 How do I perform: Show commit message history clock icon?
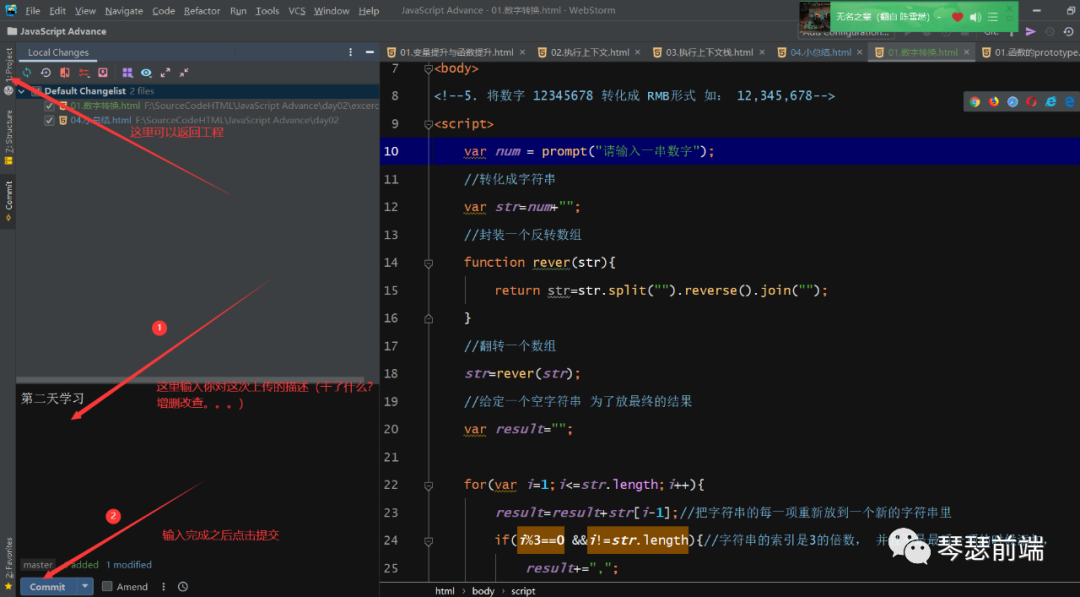(182, 587)
